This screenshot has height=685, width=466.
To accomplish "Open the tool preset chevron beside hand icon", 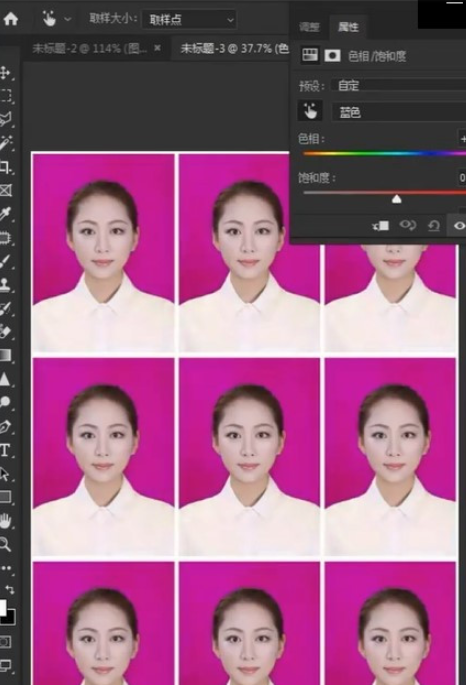I will click(68, 19).
